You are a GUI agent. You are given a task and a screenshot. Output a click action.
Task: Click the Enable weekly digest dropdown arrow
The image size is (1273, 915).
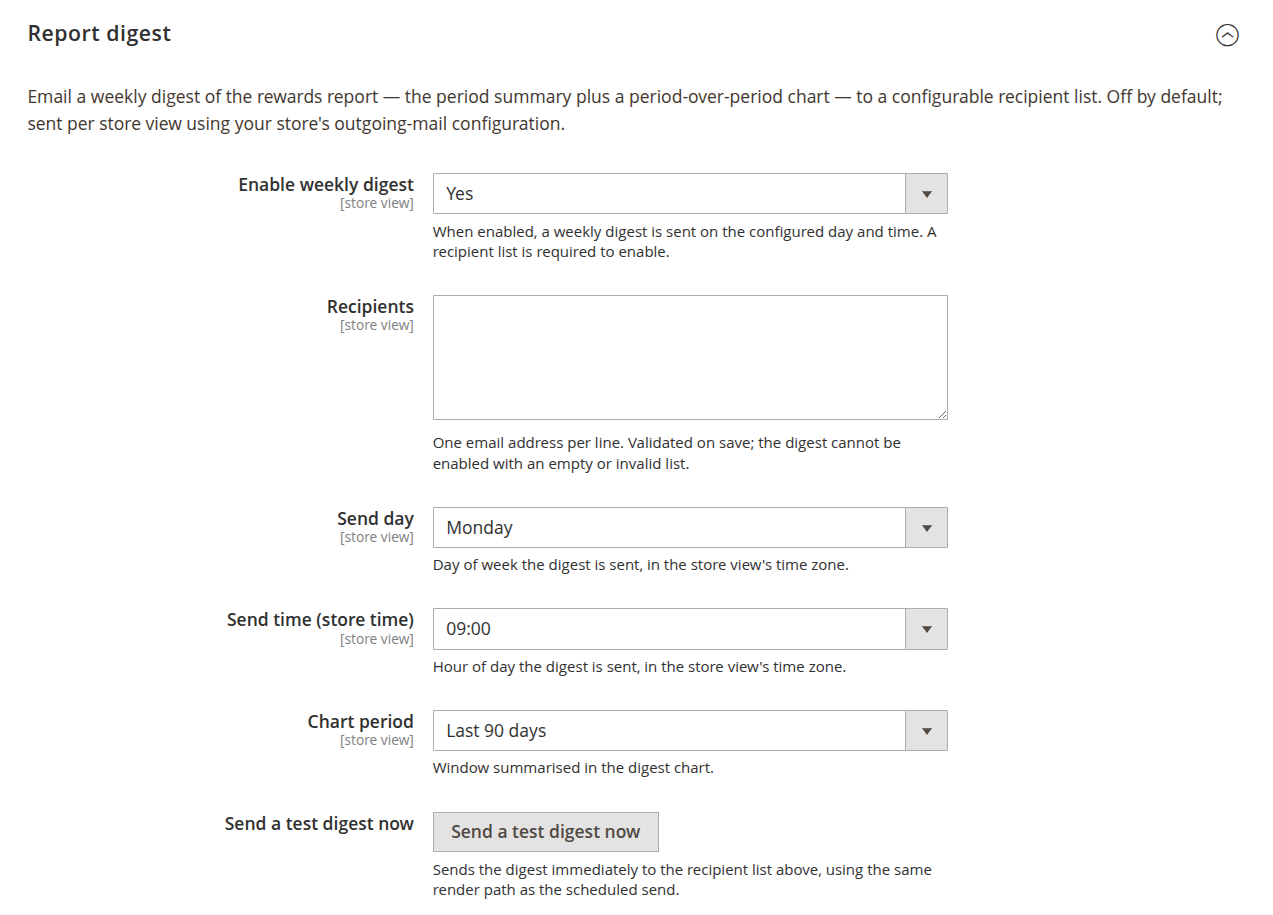click(x=926, y=194)
